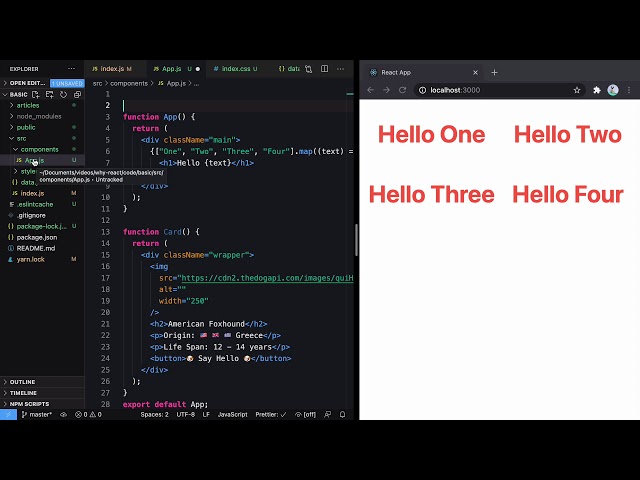The image size is (640, 480).
Task: Open New File icon in BASIC explorer header
Action: coord(36,94)
